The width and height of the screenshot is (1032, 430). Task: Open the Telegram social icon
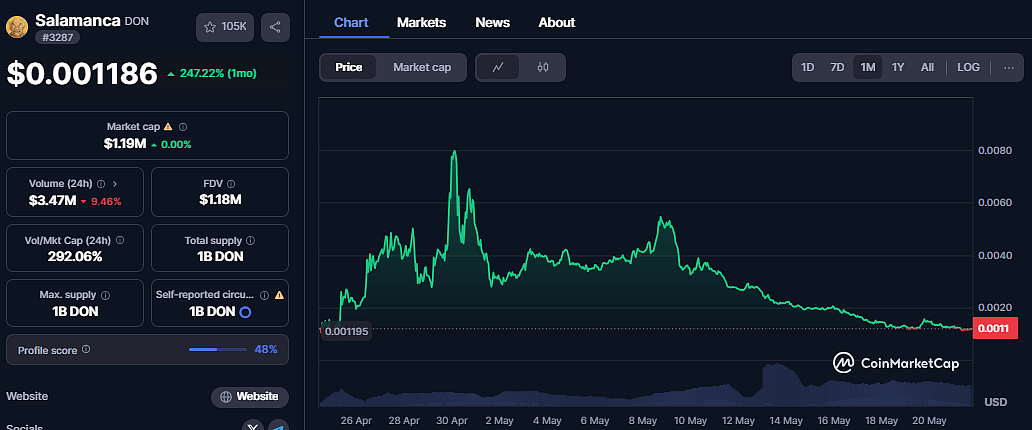[x=278, y=427]
